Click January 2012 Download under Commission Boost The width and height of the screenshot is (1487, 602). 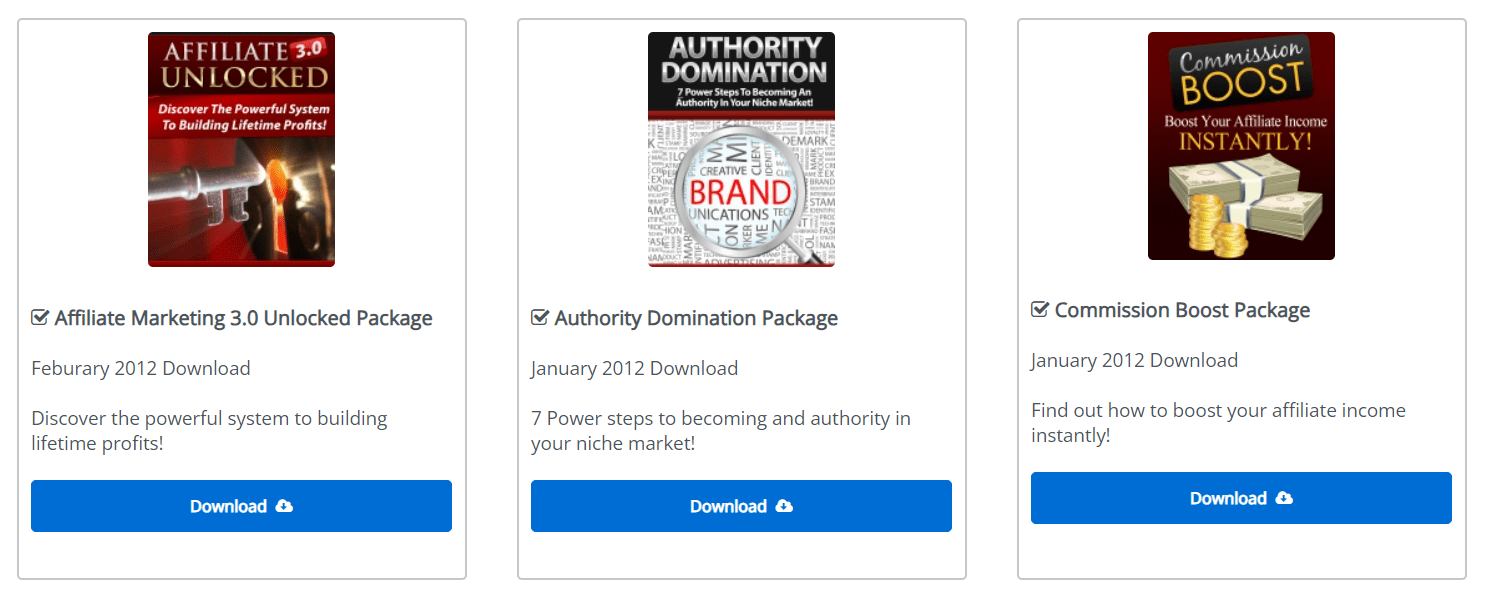[x=1134, y=360]
